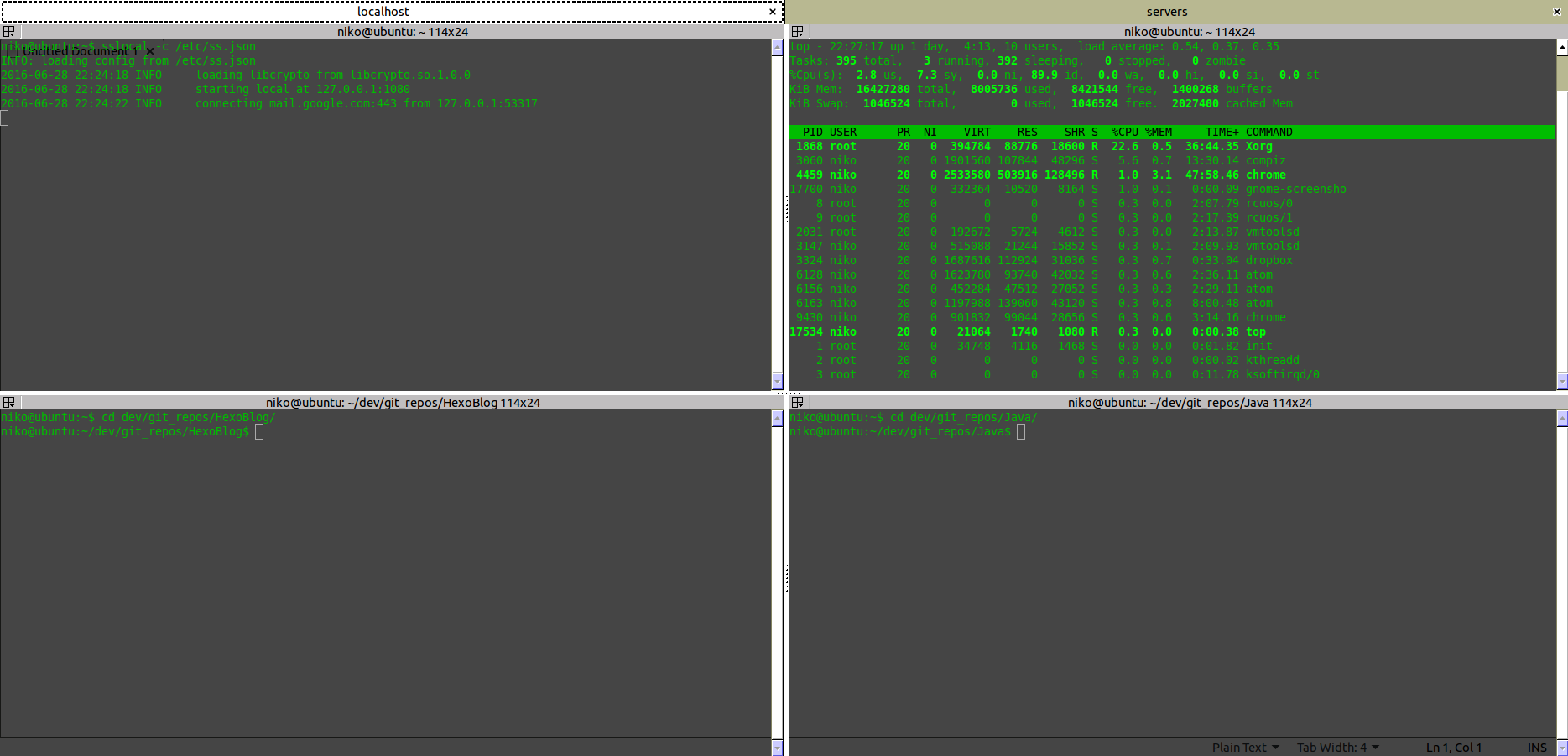This screenshot has height=756, width=1568.
Task: Open grouping menu icon of top-left terminal
Action: [x=8, y=32]
